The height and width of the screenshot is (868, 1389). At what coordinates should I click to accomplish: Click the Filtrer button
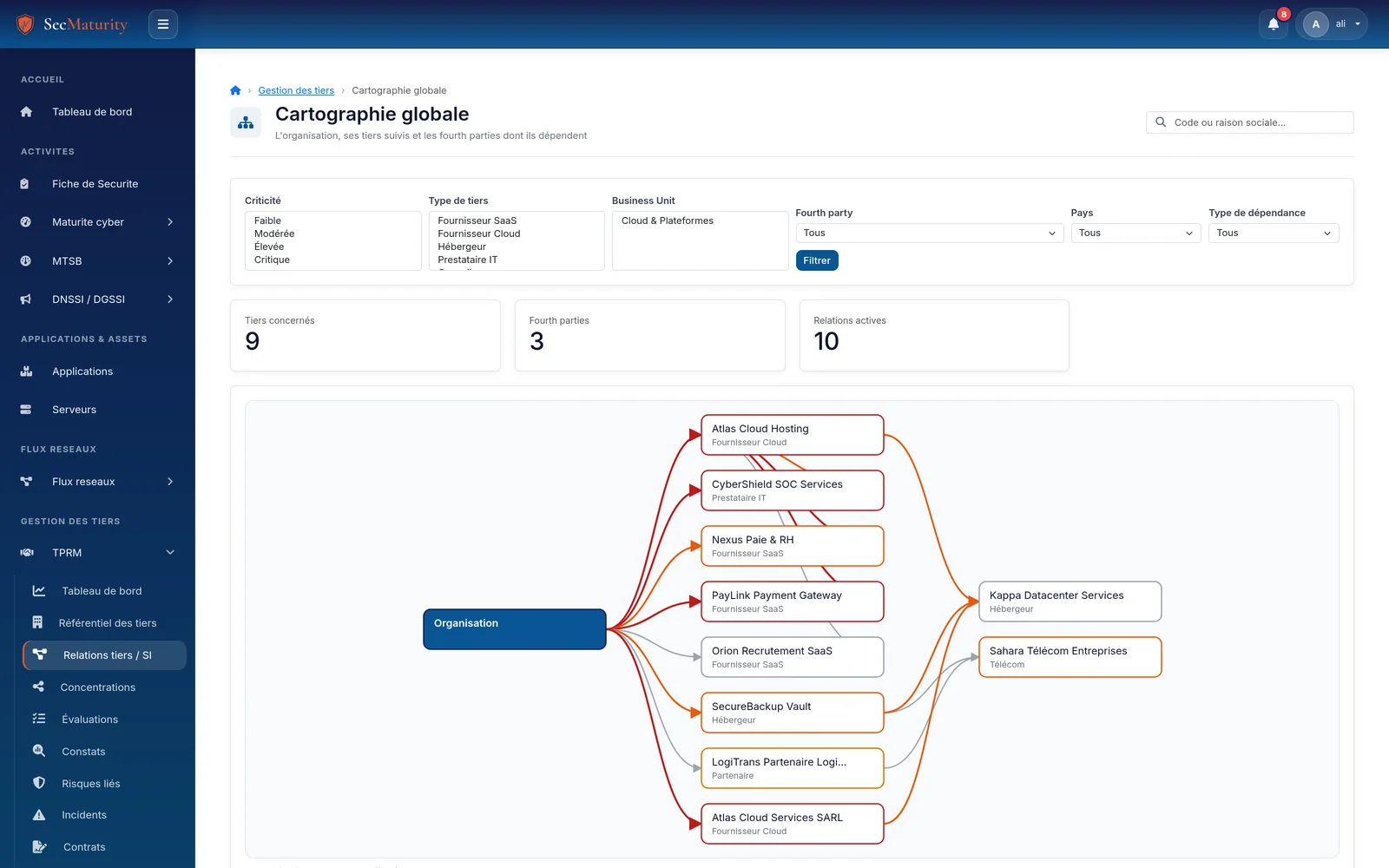pos(817,260)
